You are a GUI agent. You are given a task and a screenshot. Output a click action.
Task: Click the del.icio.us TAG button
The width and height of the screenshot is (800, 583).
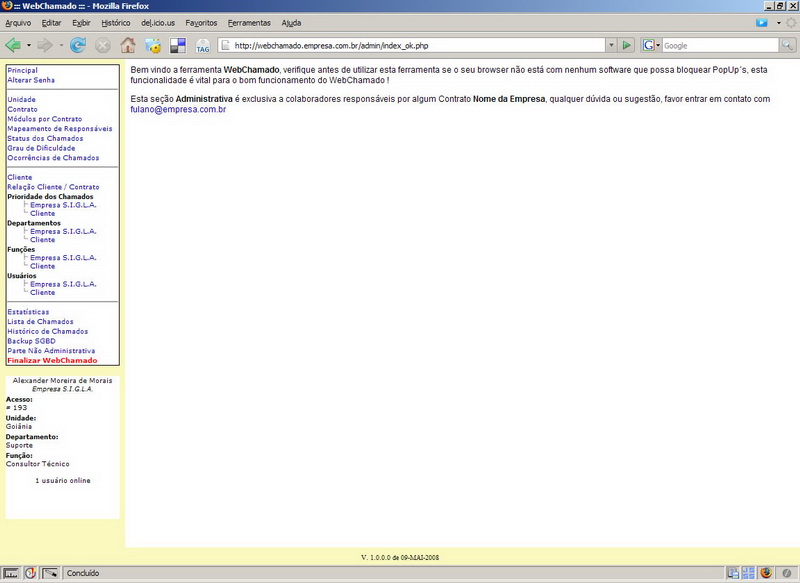tap(203, 46)
